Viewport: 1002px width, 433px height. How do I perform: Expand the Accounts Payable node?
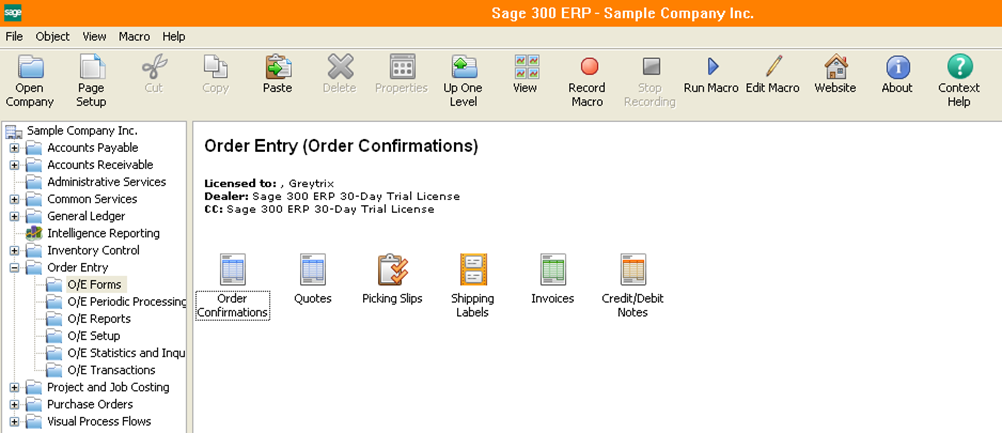[14, 148]
